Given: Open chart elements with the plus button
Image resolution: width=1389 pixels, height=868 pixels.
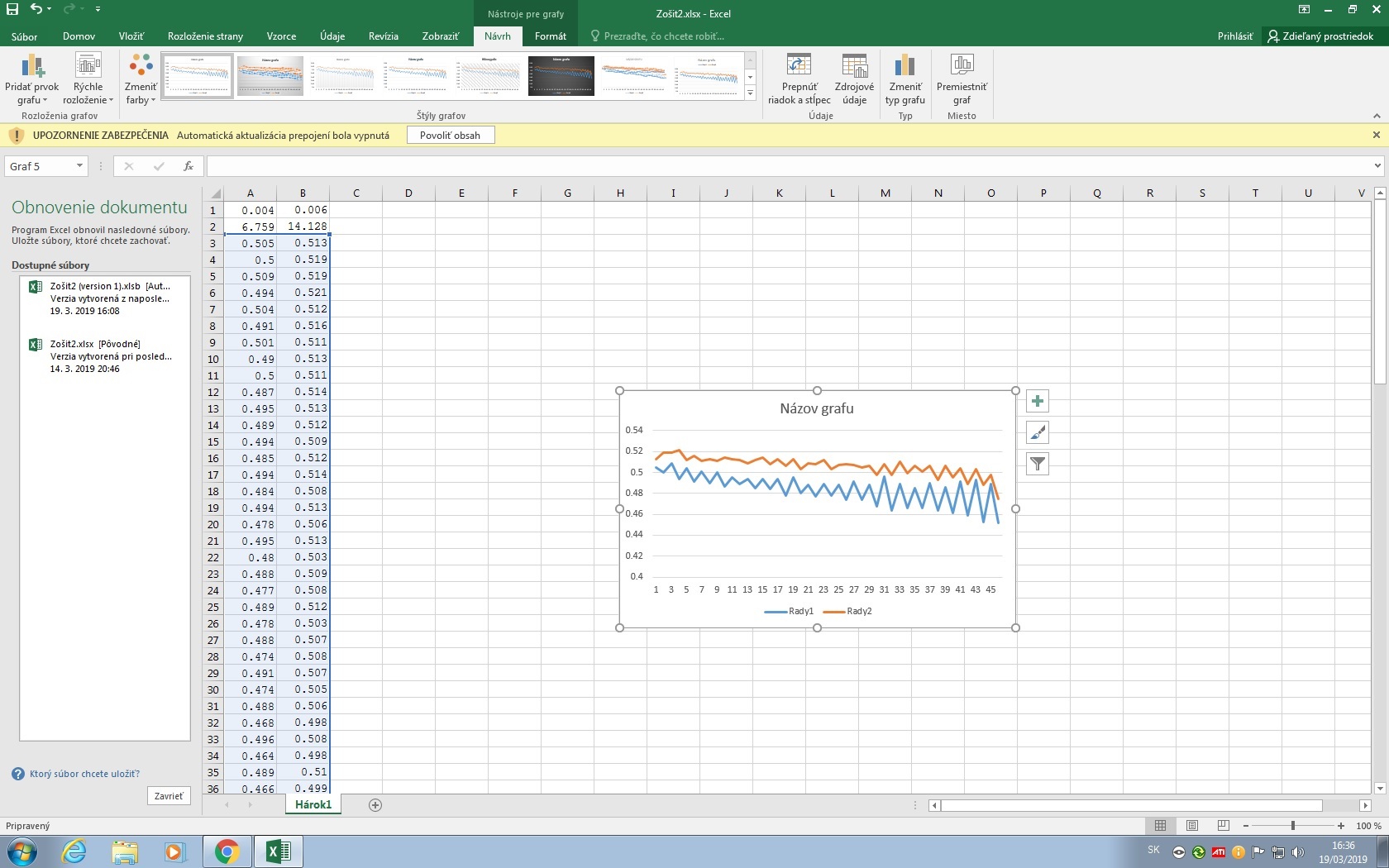Looking at the screenshot, I should (1038, 402).
